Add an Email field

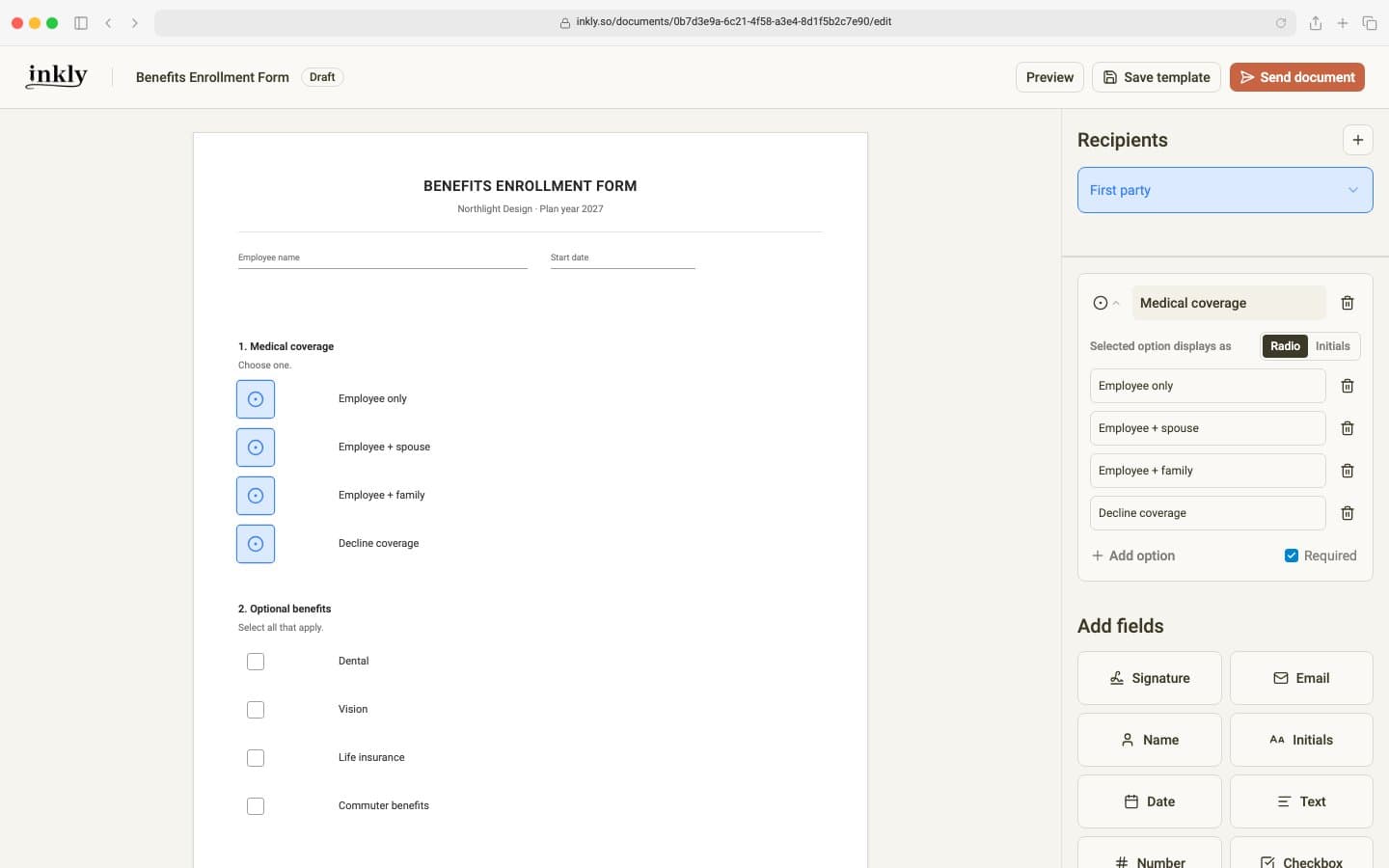1301,678
